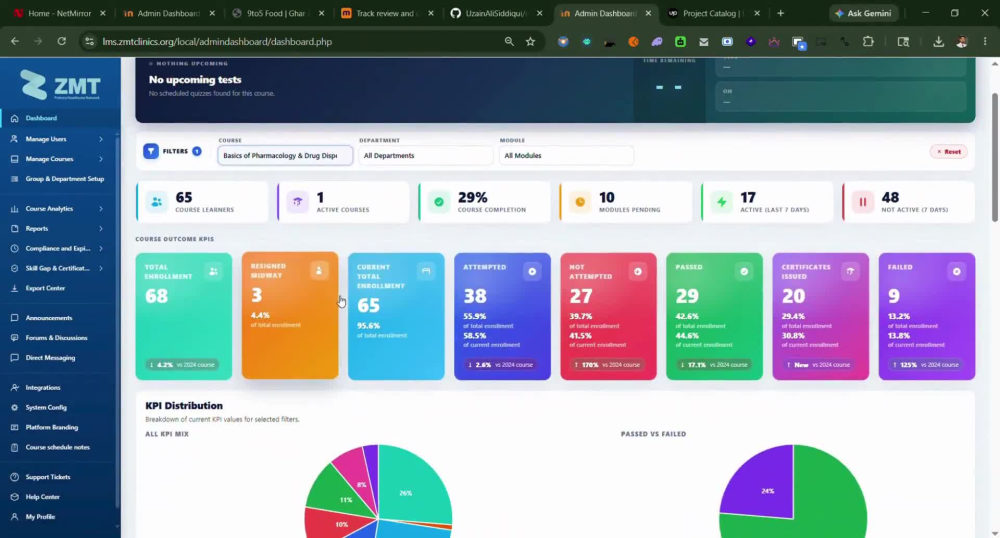Viewport: 1000px width, 538px height.
Task: Open browser downloads icon
Action: click(x=938, y=41)
